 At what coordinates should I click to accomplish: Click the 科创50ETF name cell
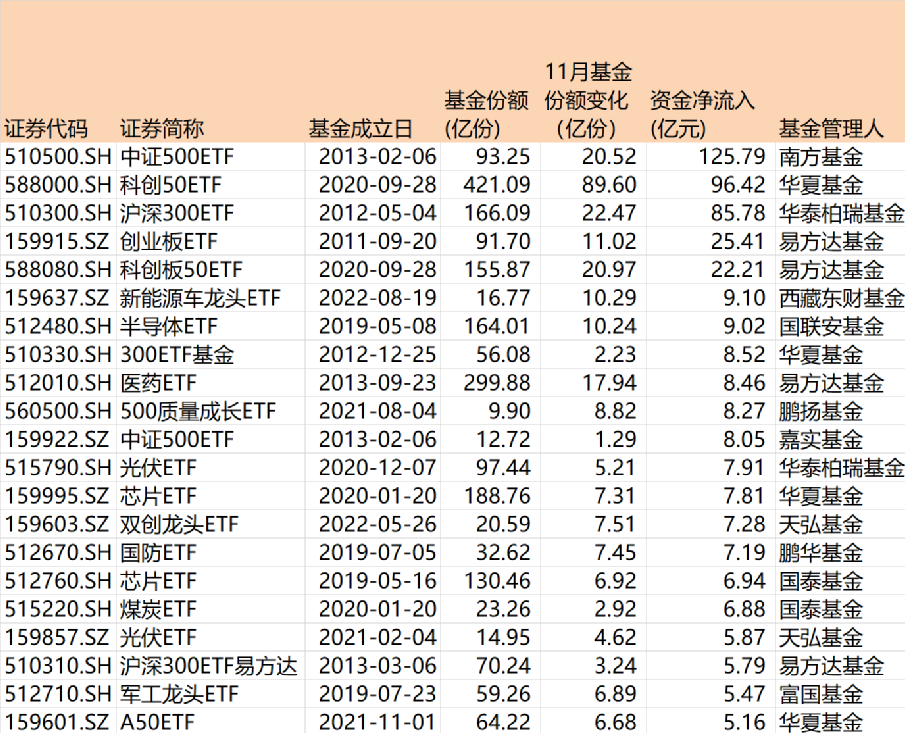pos(211,185)
